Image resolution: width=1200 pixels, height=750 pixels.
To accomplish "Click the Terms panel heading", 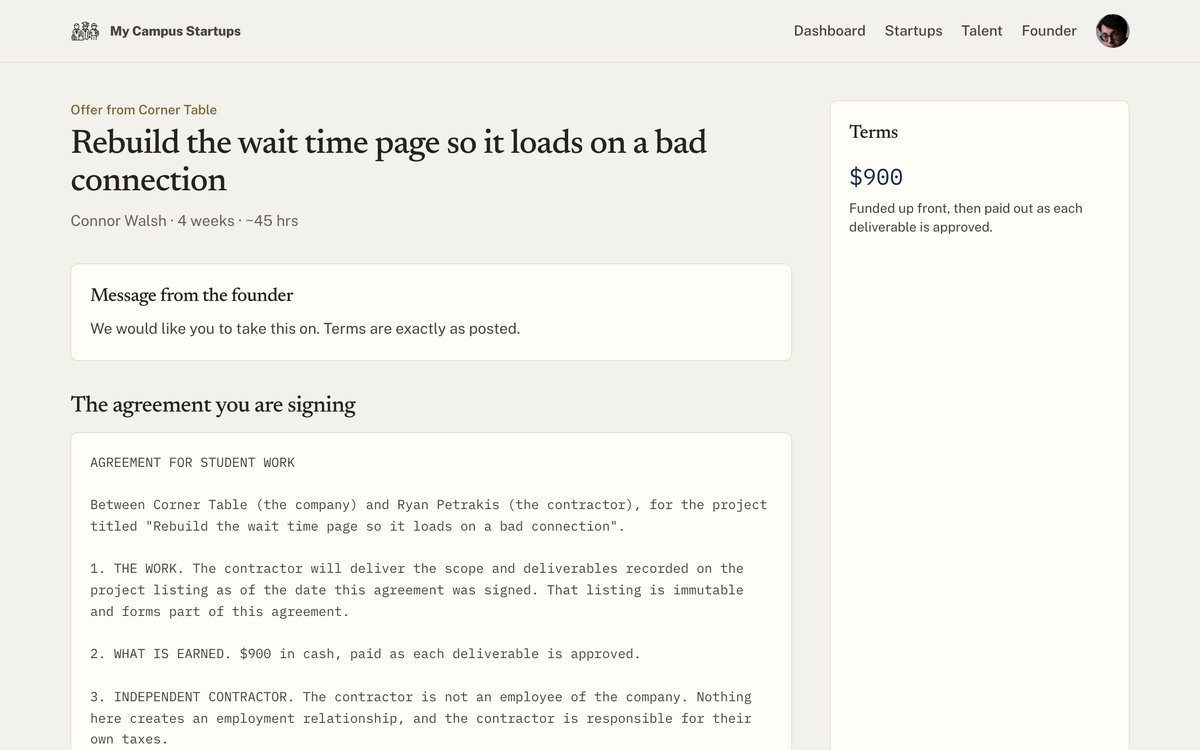I will 874,132.
